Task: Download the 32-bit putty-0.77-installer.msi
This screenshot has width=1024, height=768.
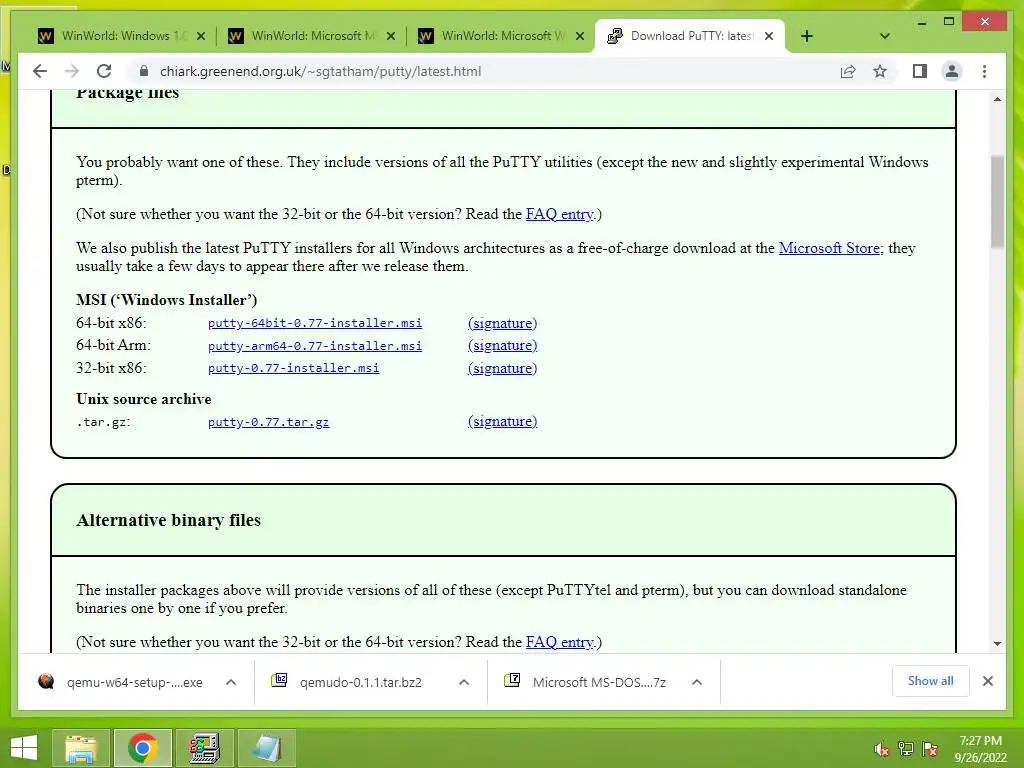Action: [x=293, y=368]
